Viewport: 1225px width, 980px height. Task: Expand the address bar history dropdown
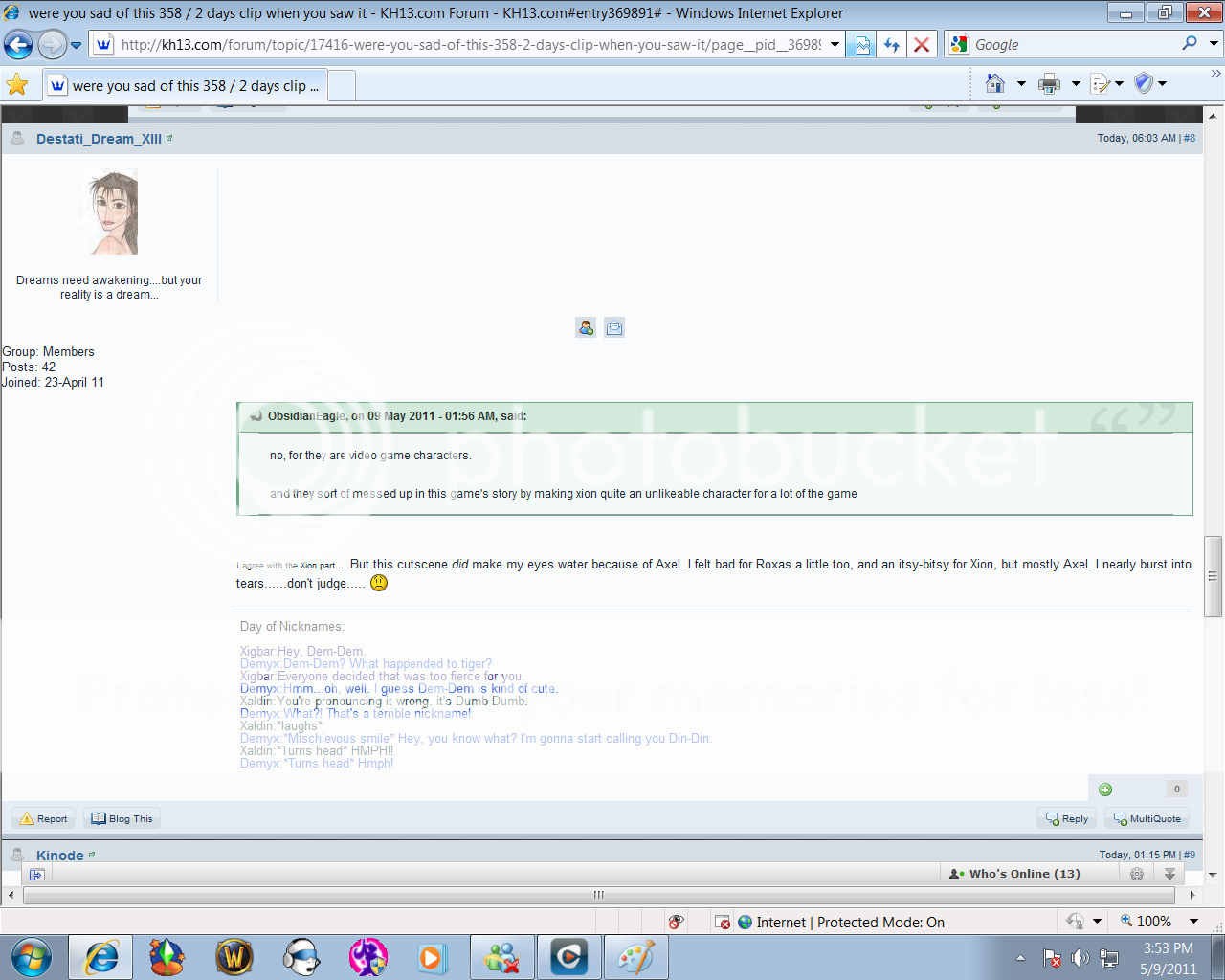[x=835, y=45]
